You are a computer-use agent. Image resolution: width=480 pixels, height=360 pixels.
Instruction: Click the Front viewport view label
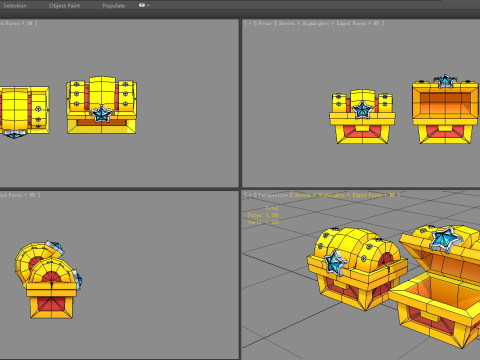tap(265, 23)
